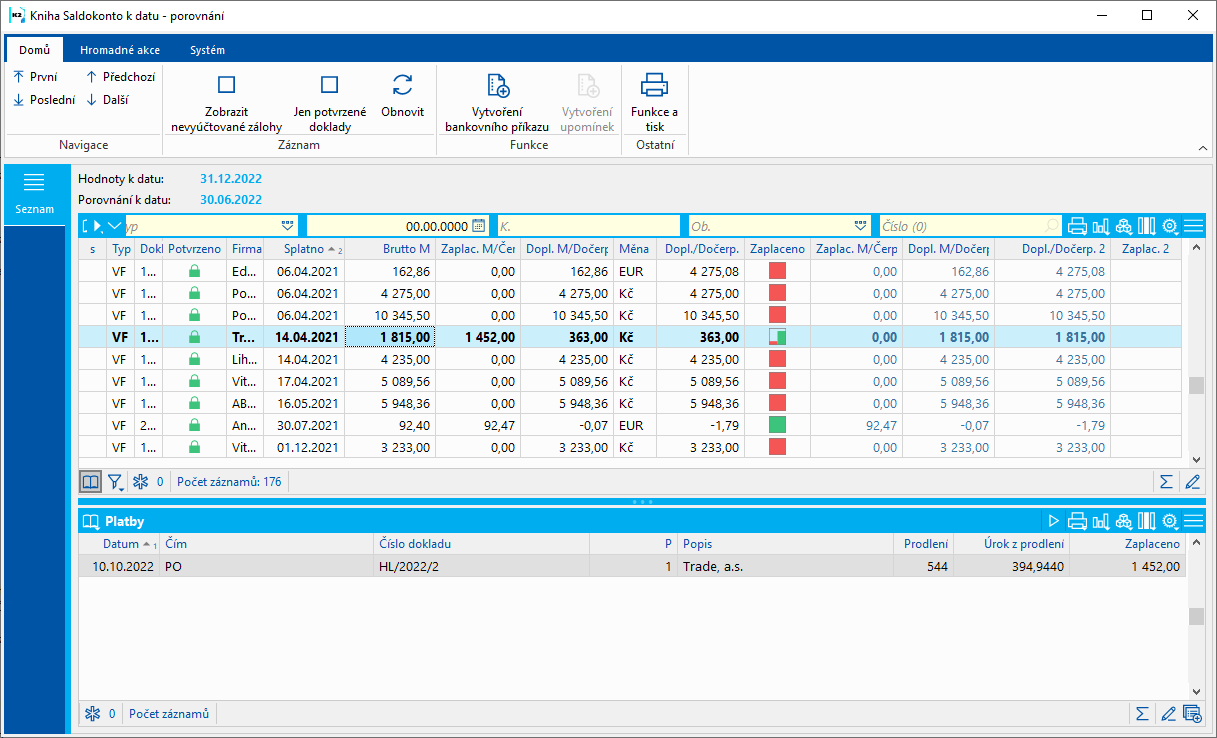Open the Seznam list view in sidebar
The width and height of the screenshot is (1217, 738).
pos(35,192)
